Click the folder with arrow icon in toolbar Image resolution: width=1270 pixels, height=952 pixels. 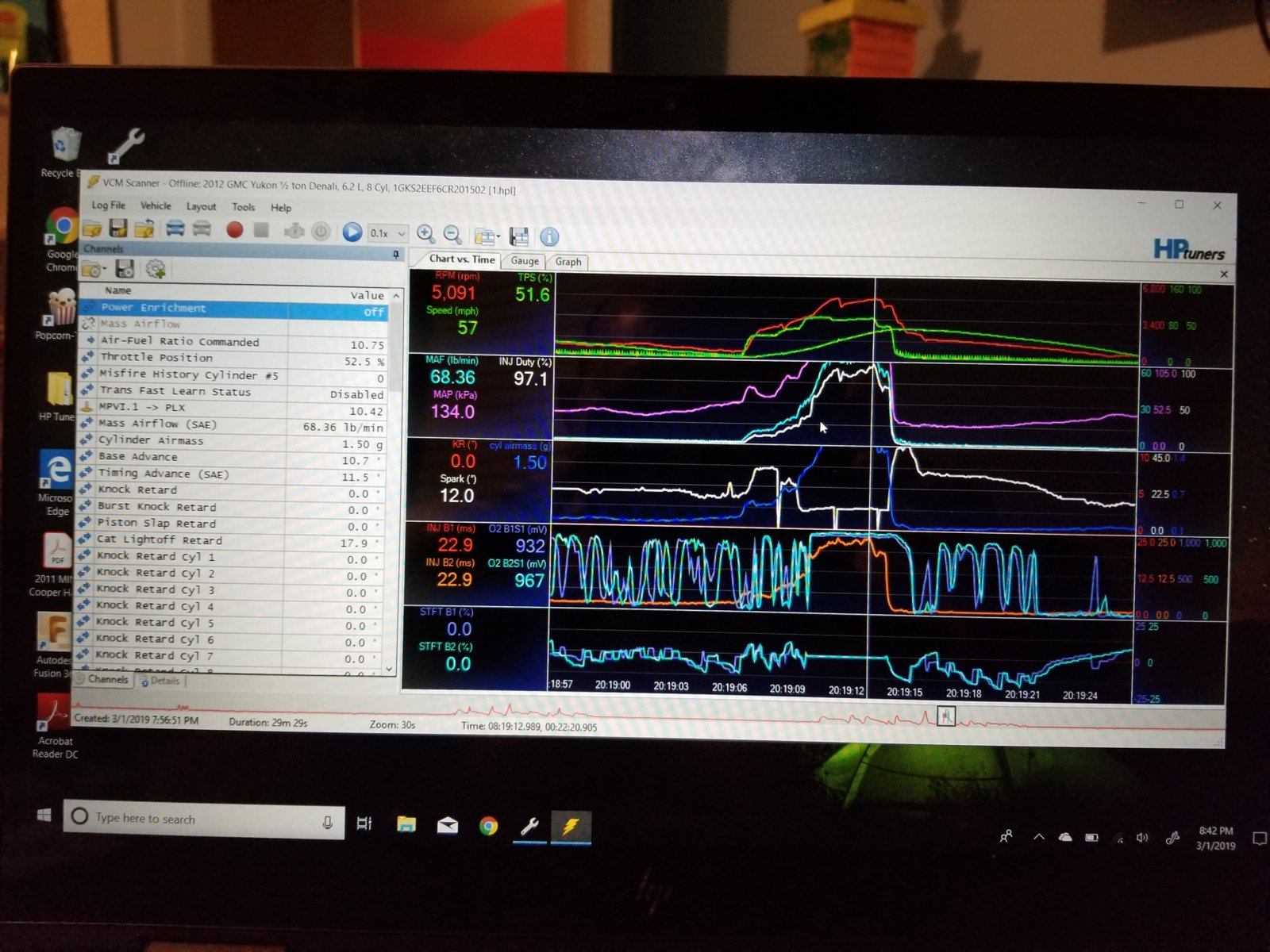click(x=144, y=229)
